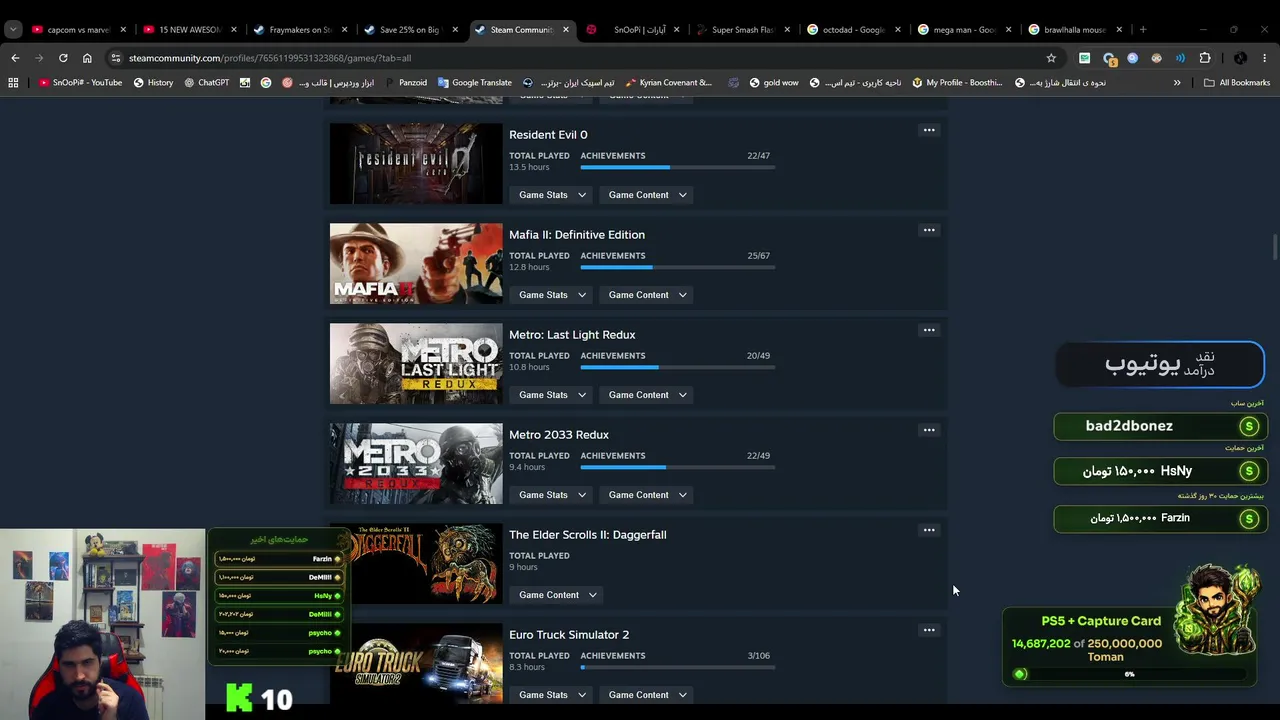Expand Game Stats for Metro: Last Light Redux
The width and height of the screenshot is (1280, 720).
(x=552, y=395)
